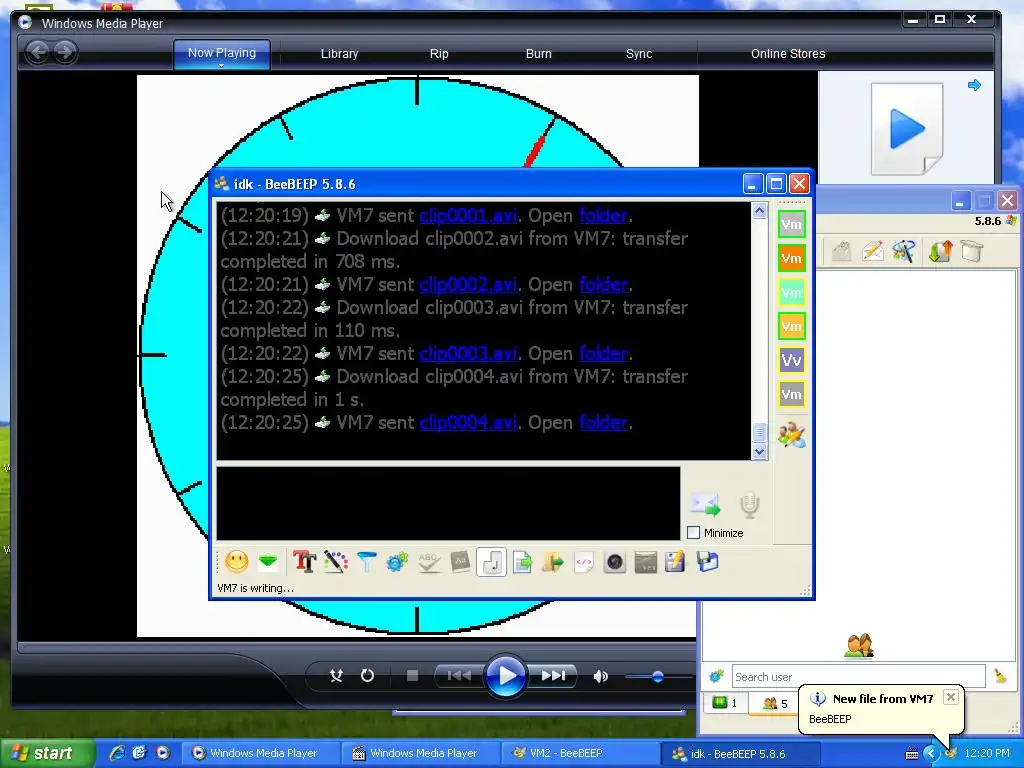Select gray Vm avatar with green border
The image size is (1024, 768).
(x=792, y=224)
